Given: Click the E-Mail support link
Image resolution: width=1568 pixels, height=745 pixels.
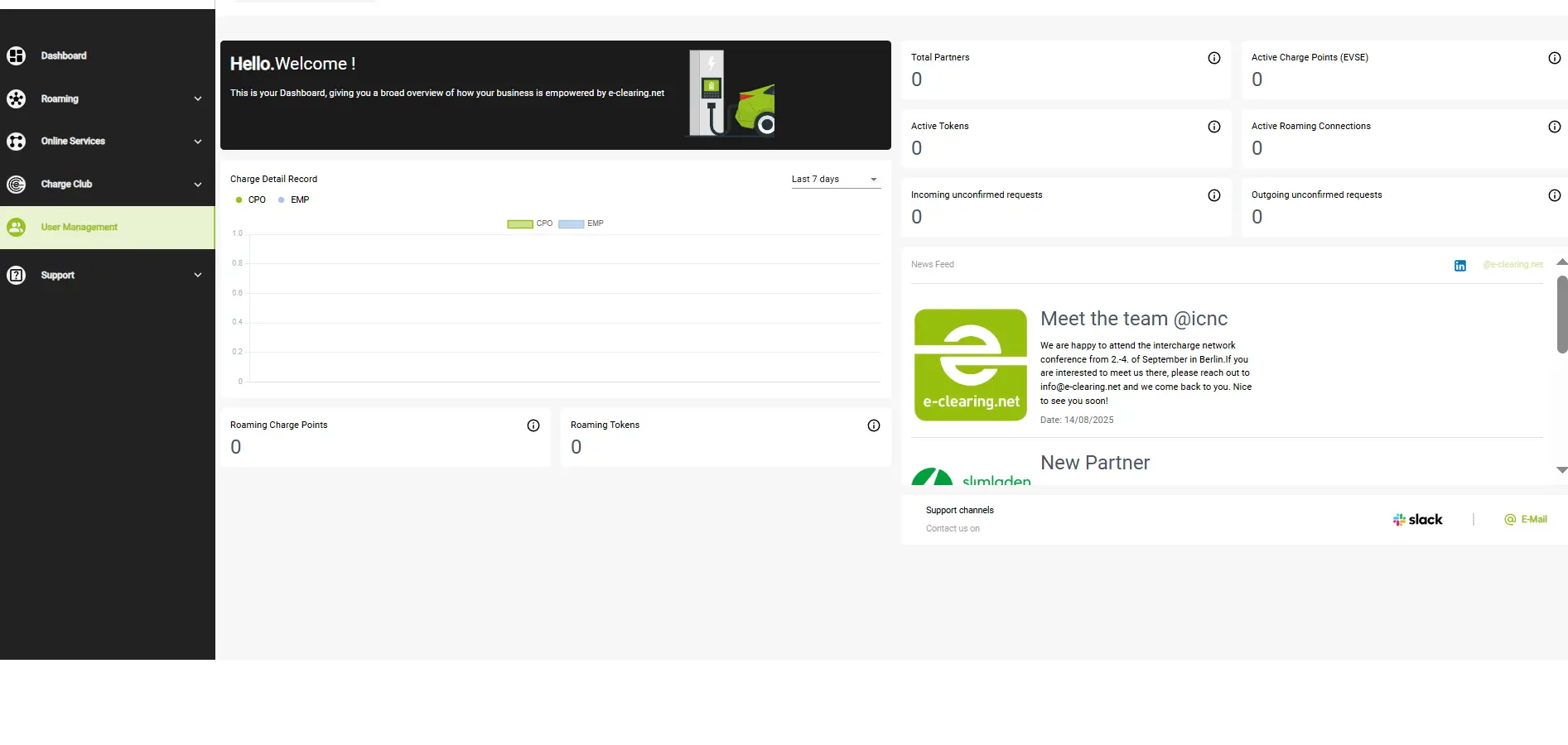Looking at the screenshot, I should (1526, 520).
